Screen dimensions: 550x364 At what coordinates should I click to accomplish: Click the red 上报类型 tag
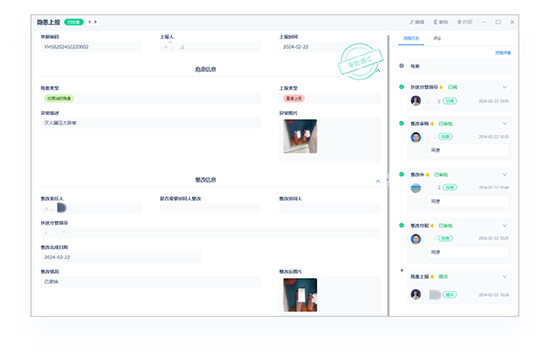(294, 99)
